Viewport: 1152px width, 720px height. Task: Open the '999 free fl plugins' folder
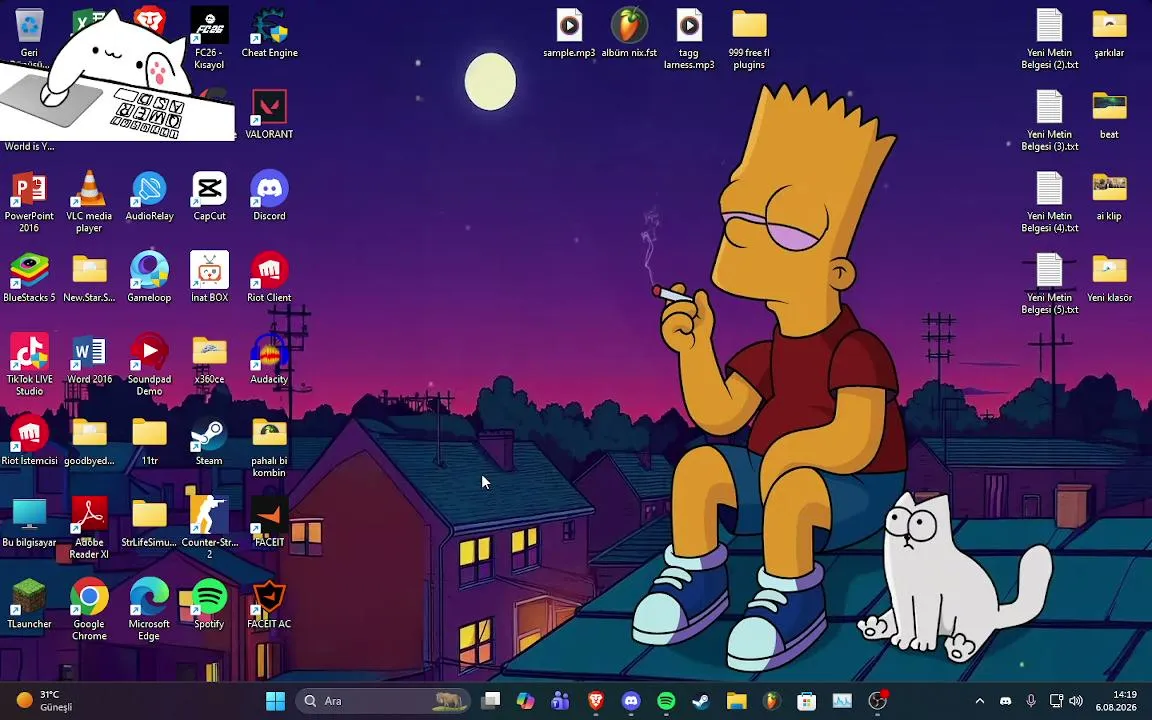[749, 38]
